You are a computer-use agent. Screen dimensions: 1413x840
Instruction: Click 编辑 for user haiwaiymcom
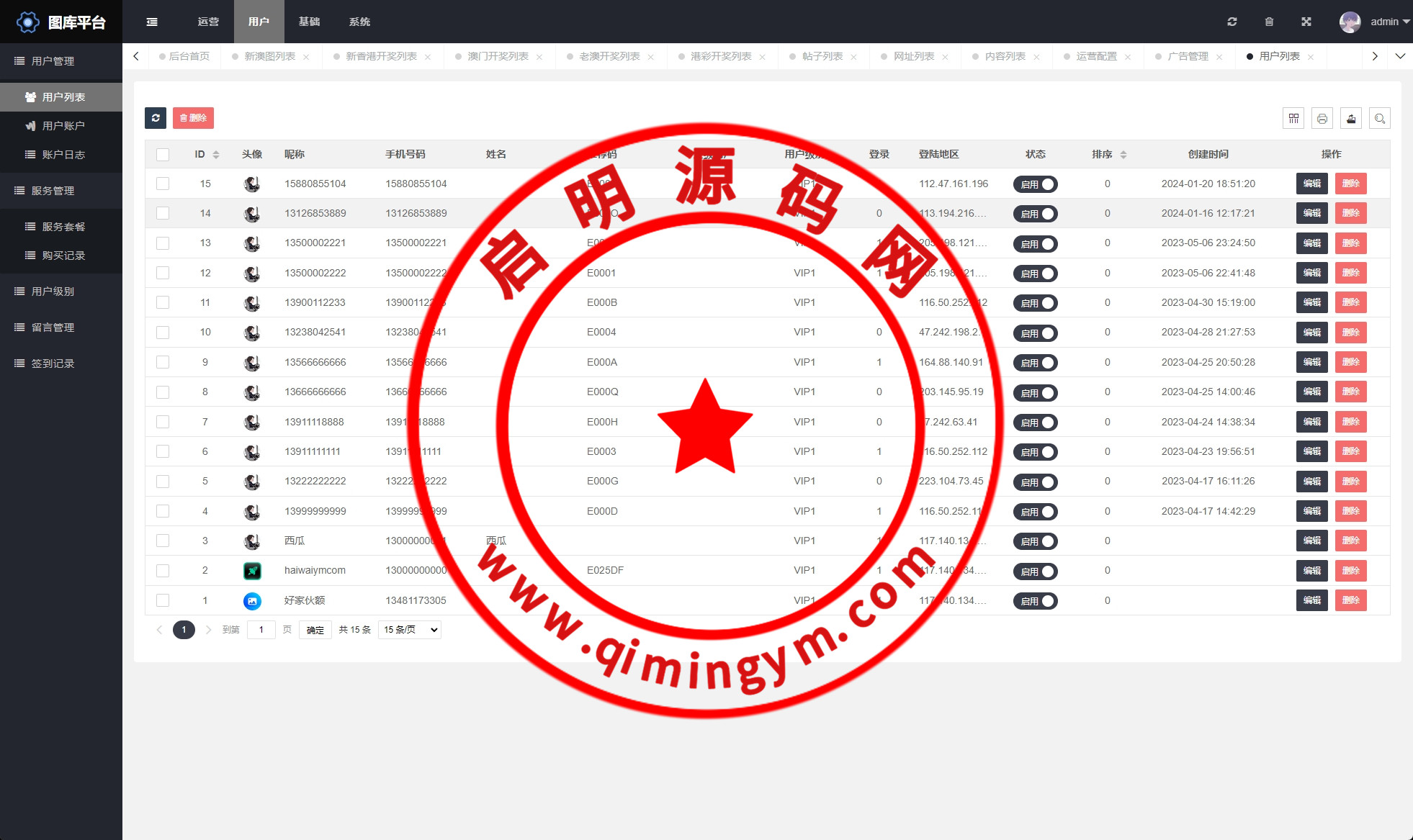pos(1311,571)
